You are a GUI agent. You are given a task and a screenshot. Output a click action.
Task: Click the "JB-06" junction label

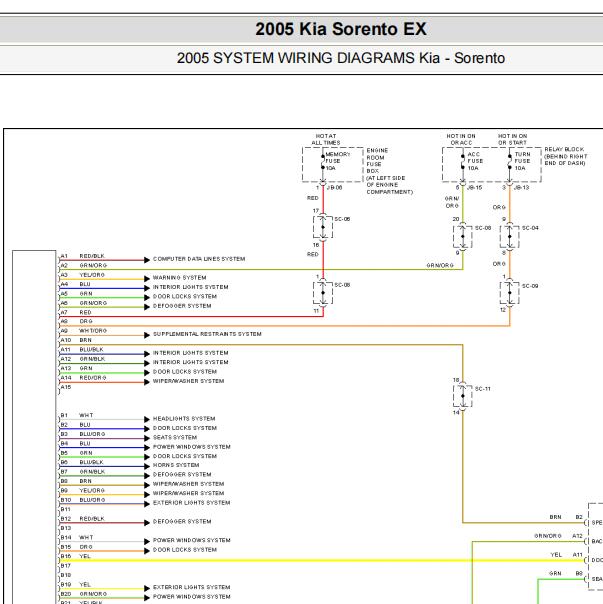(x=334, y=188)
